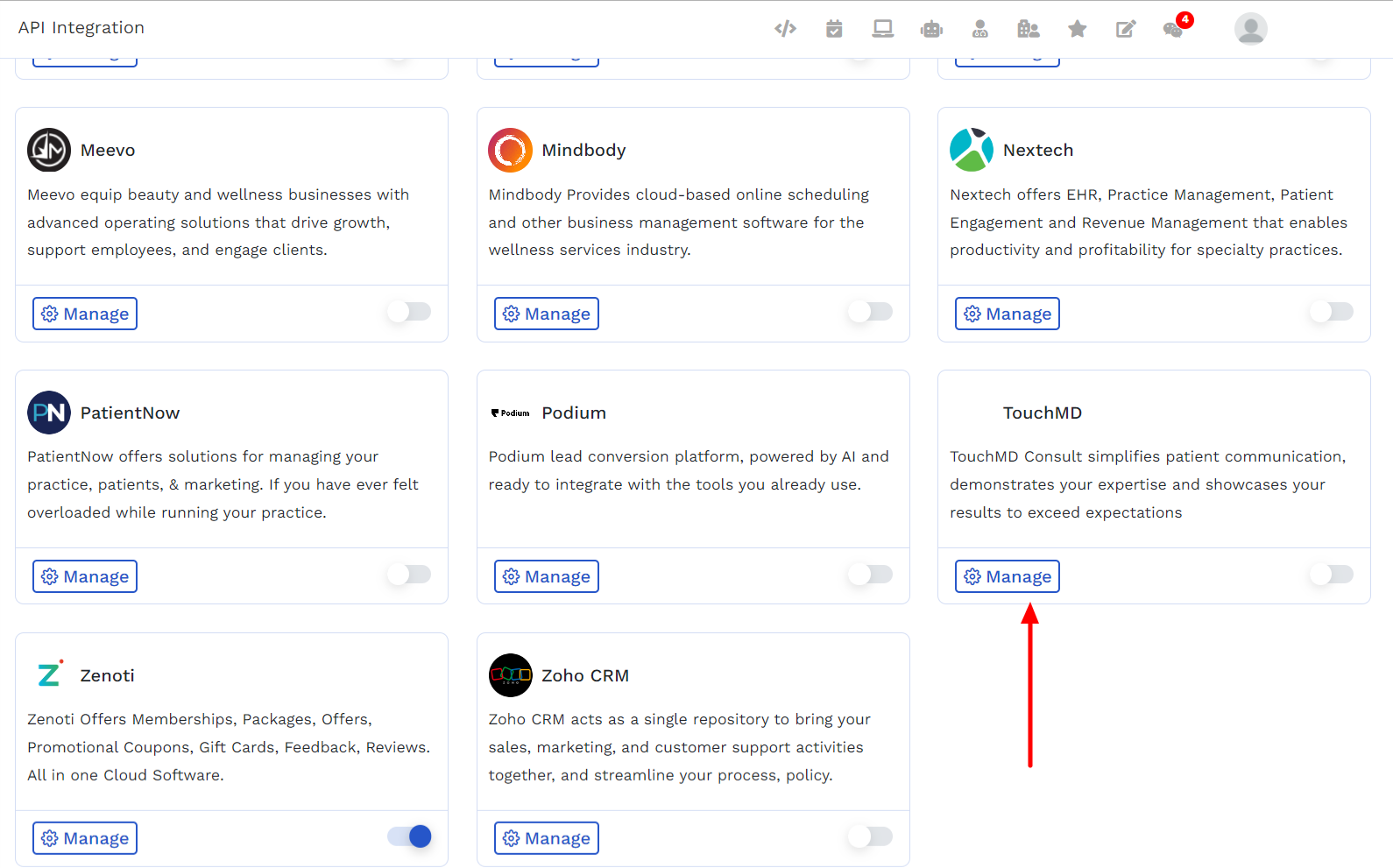The image size is (1393, 868).
Task: Click the Zoho CRM description paragraph
Action: tap(680, 747)
